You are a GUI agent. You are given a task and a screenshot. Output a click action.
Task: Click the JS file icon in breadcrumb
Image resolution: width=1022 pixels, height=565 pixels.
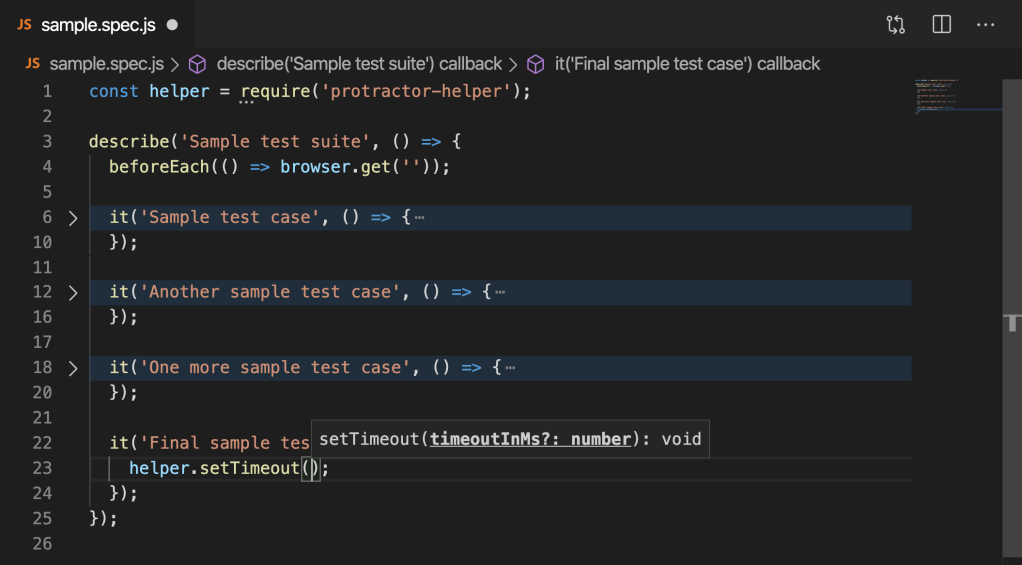pyautogui.click(x=32, y=64)
